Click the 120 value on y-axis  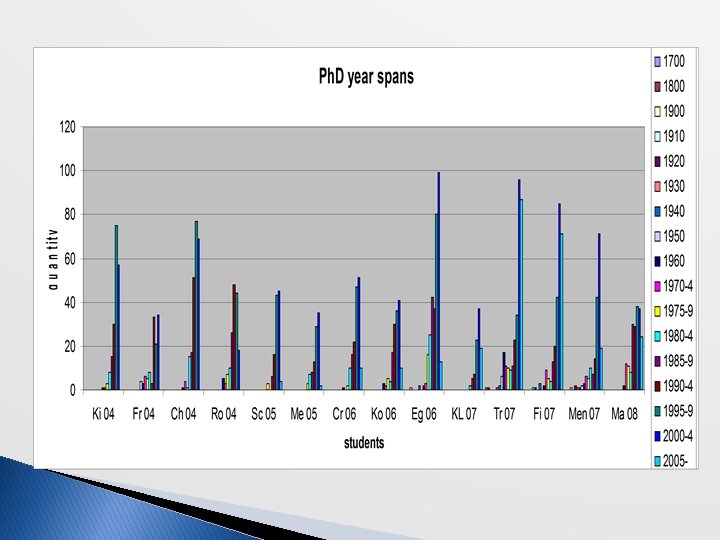coord(68,127)
